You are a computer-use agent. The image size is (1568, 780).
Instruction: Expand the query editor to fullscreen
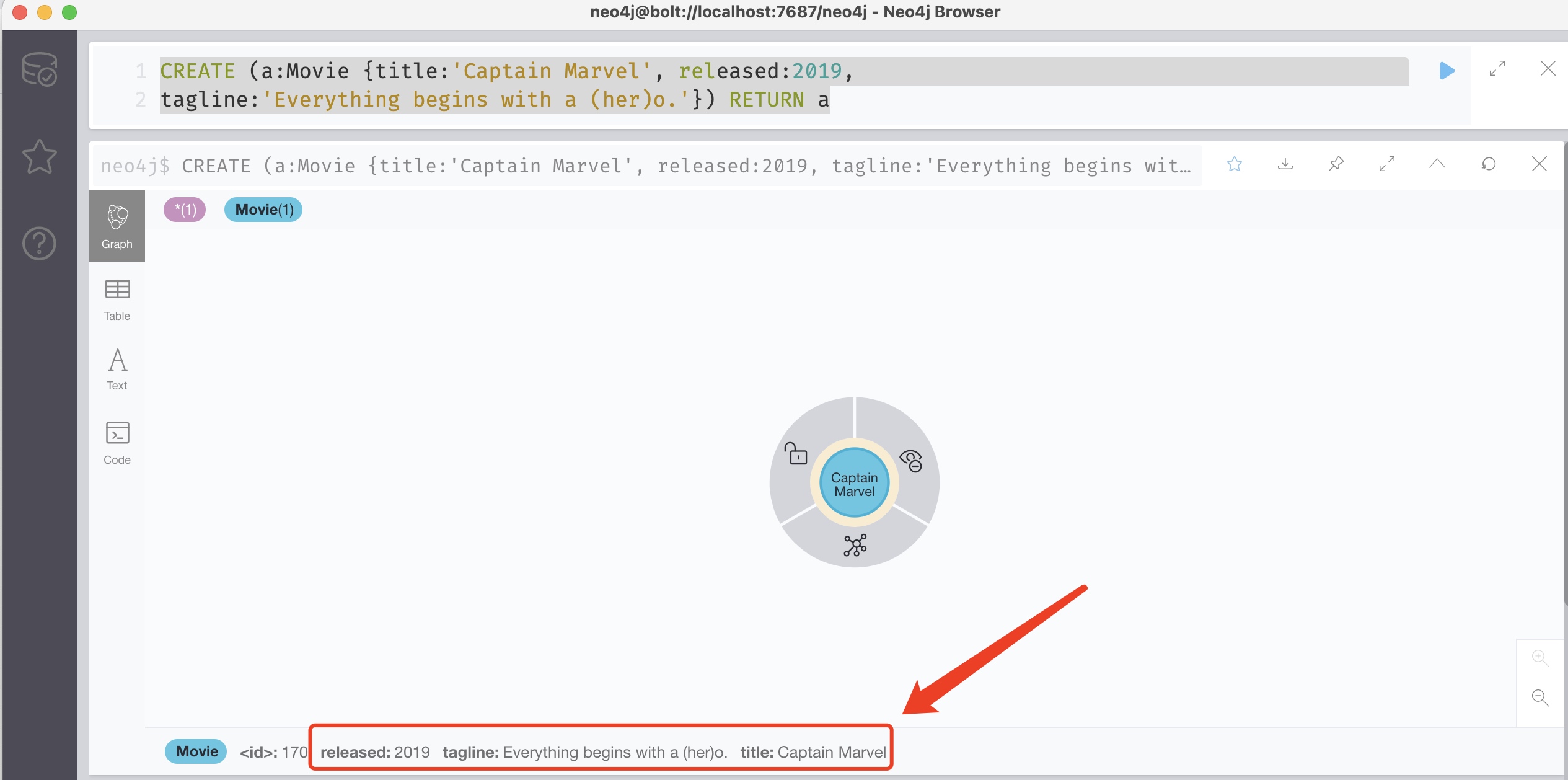(1497, 69)
